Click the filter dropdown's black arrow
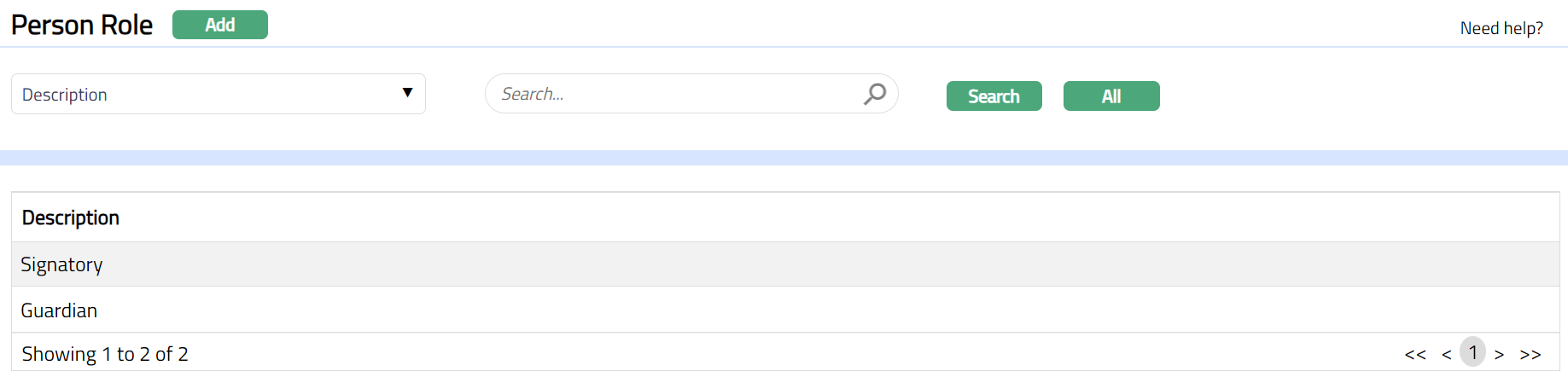This screenshot has width=1568, height=377. point(407,93)
